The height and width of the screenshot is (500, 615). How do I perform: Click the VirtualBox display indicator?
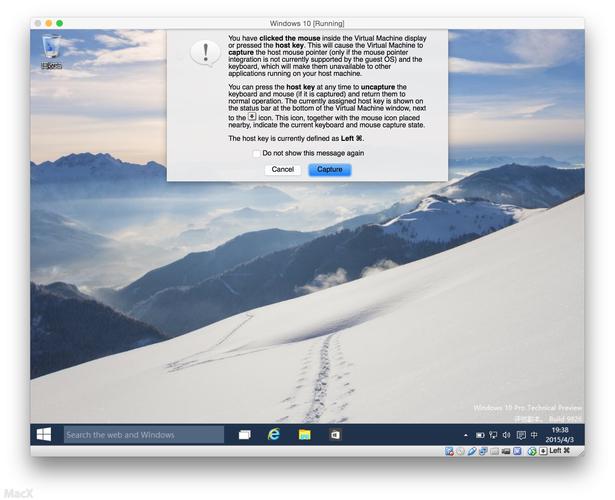point(506,451)
